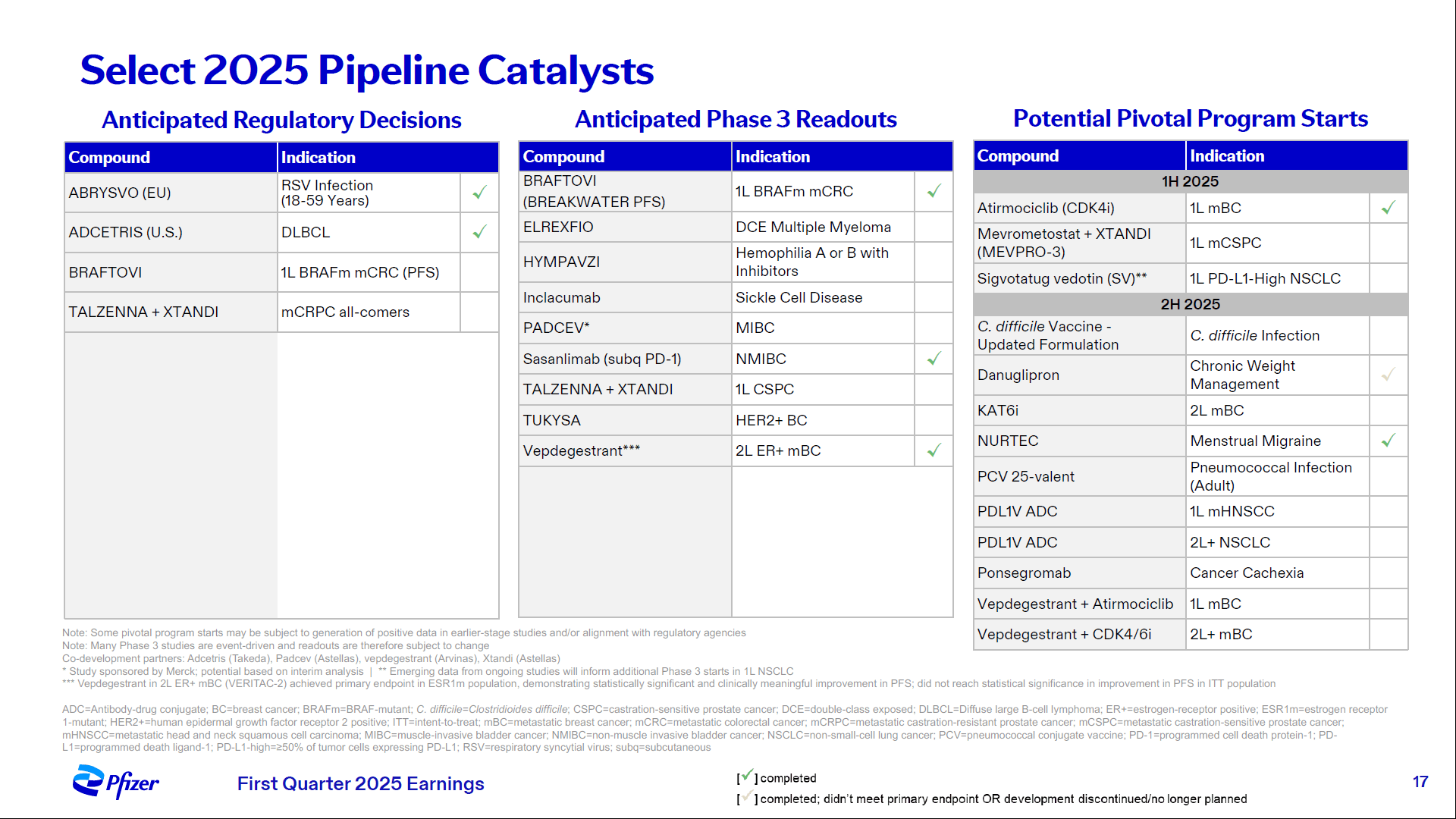Click the checkmark for BRAFTOVI 1L BRAFm mCRC readout

click(934, 191)
